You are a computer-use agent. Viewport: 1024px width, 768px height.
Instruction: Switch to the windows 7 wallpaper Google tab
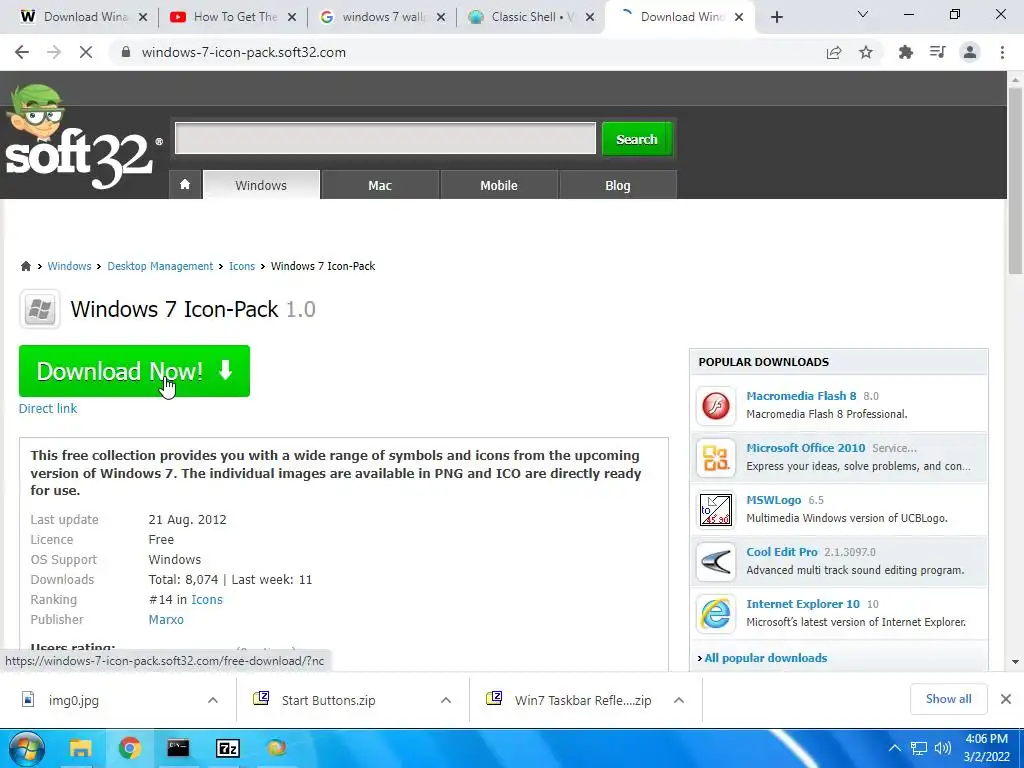point(382,17)
